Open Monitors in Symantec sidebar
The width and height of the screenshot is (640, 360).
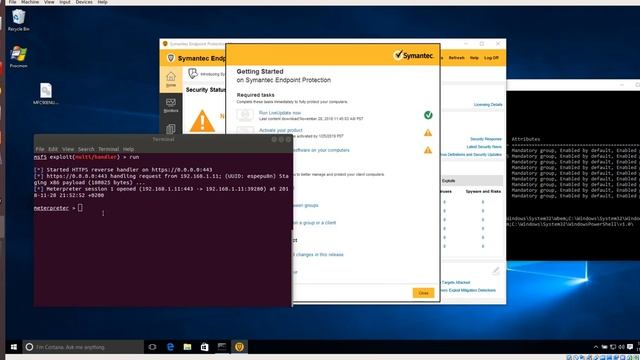(171, 105)
